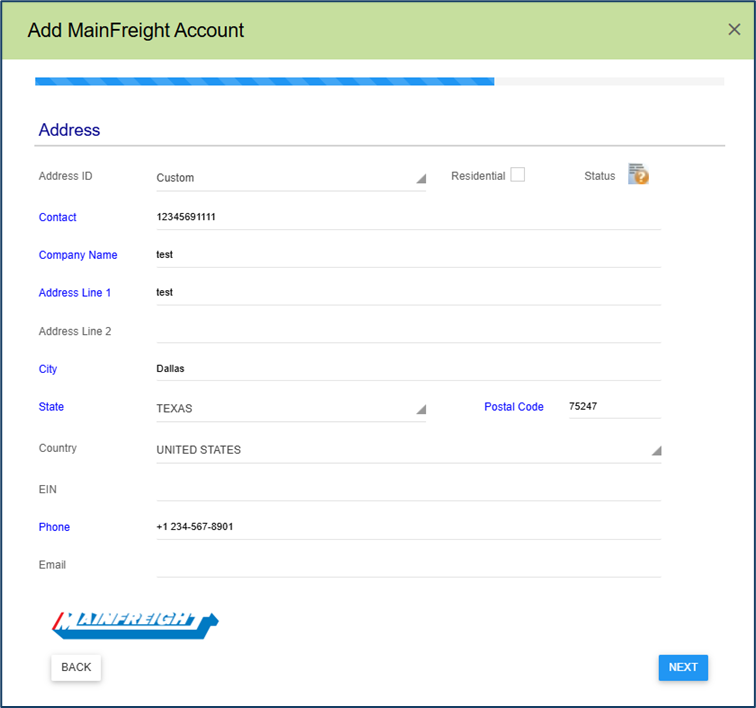Open the Country dropdown list
This screenshot has height=708, width=756.
[408, 450]
